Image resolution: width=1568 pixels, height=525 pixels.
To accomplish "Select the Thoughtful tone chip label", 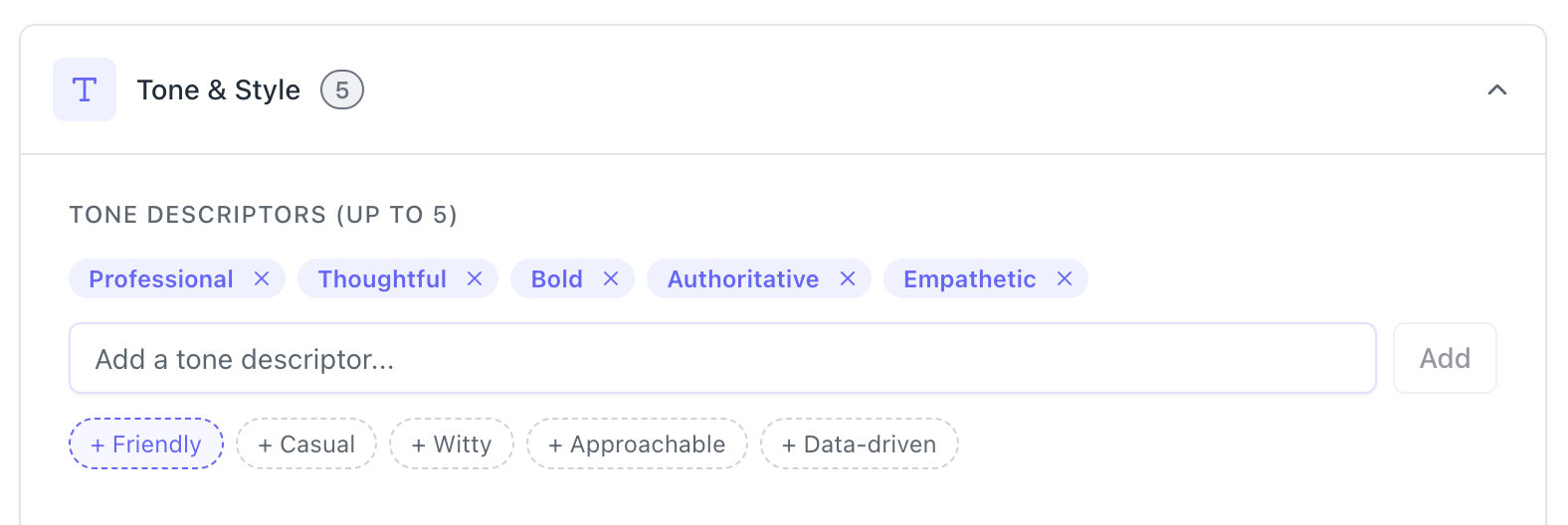I will pyautogui.click(x=382, y=279).
